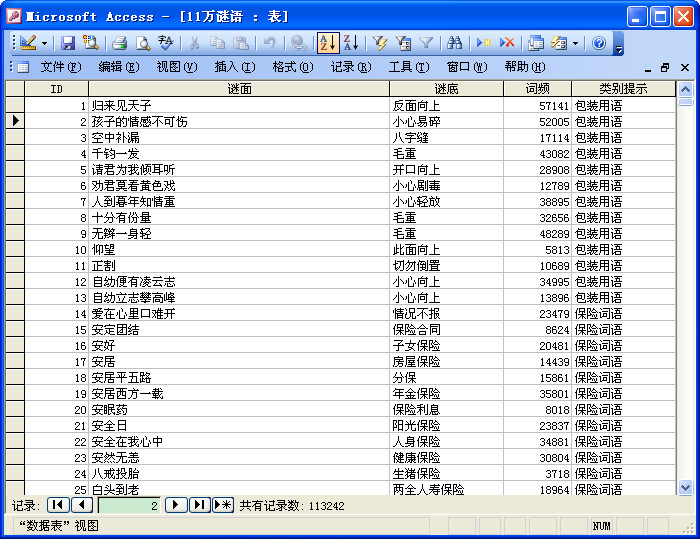
Task: Click the vertical scrollbar thumb
Action: (x=685, y=102)
